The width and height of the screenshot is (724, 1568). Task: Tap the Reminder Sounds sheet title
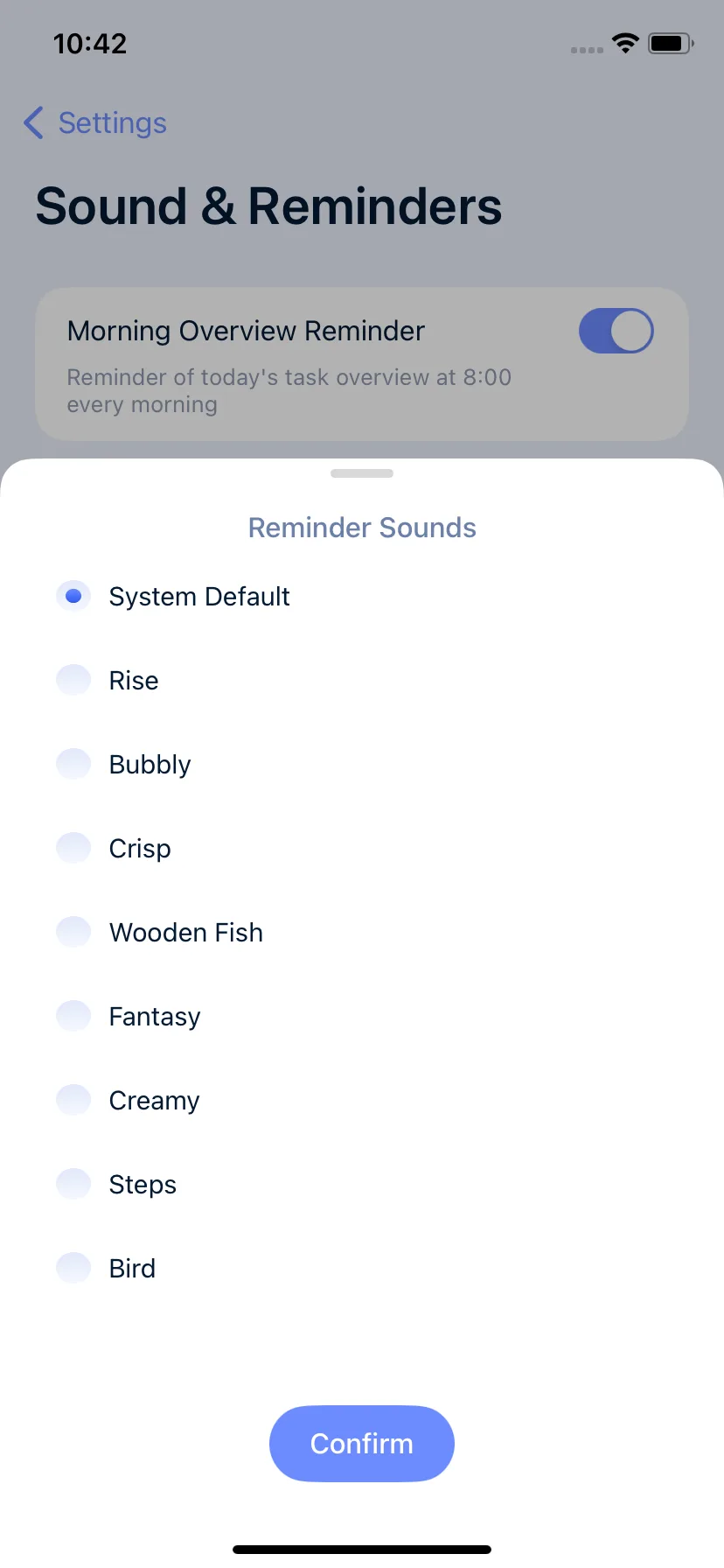tap(362, 528)
